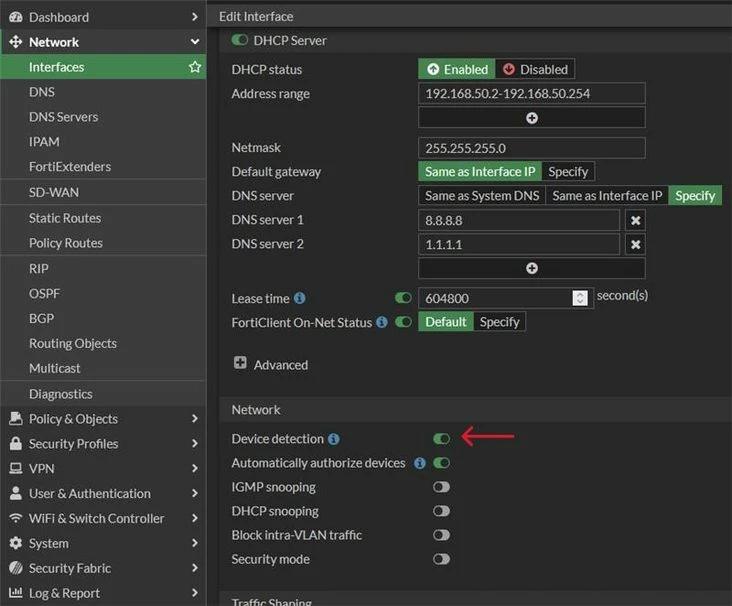Show info tooltip for Lease time
The height and width of the screenshot is (606, 732).
[x=300, y=298]
